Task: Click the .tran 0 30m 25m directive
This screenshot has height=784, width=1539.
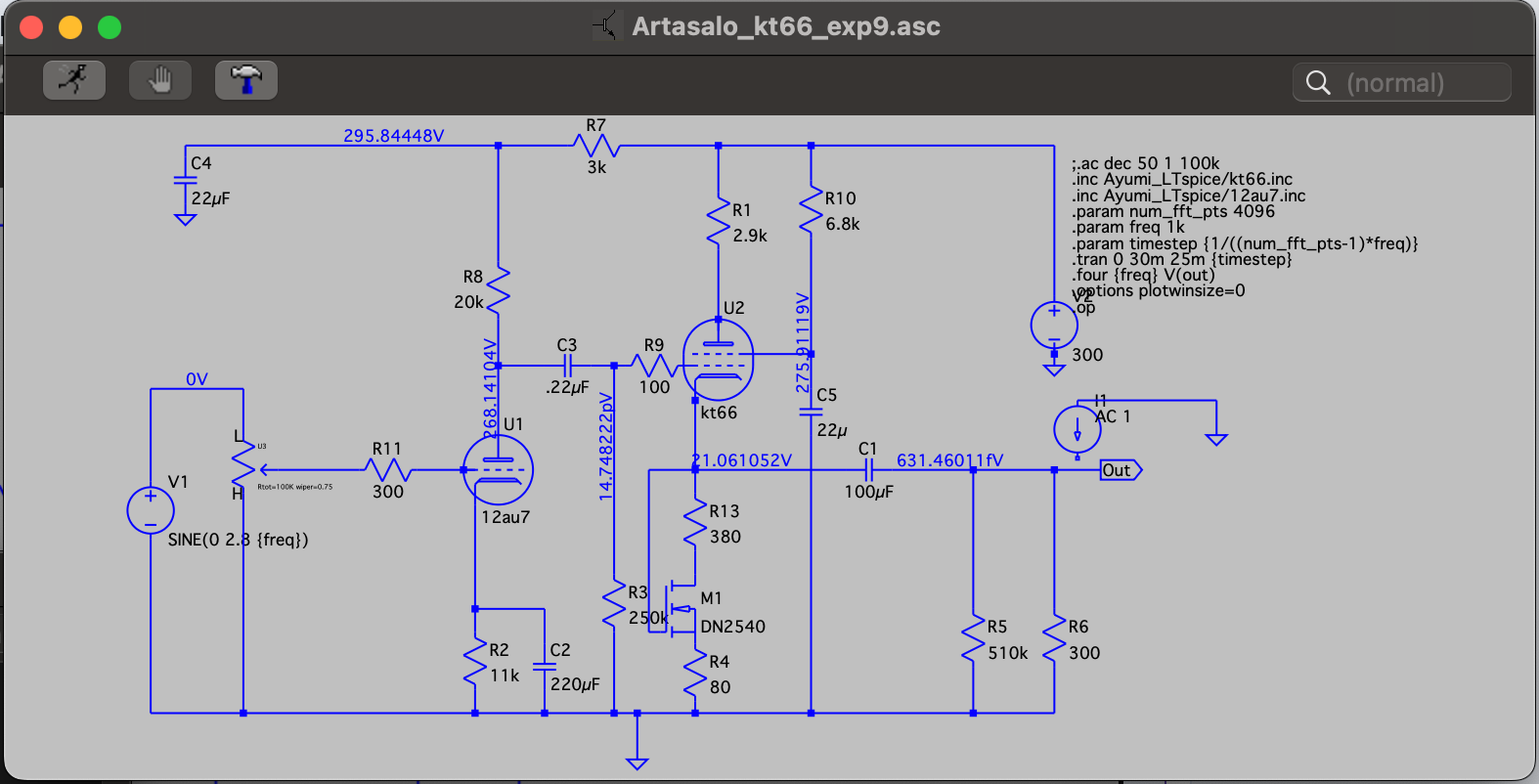Action: tap(1182, 259)
